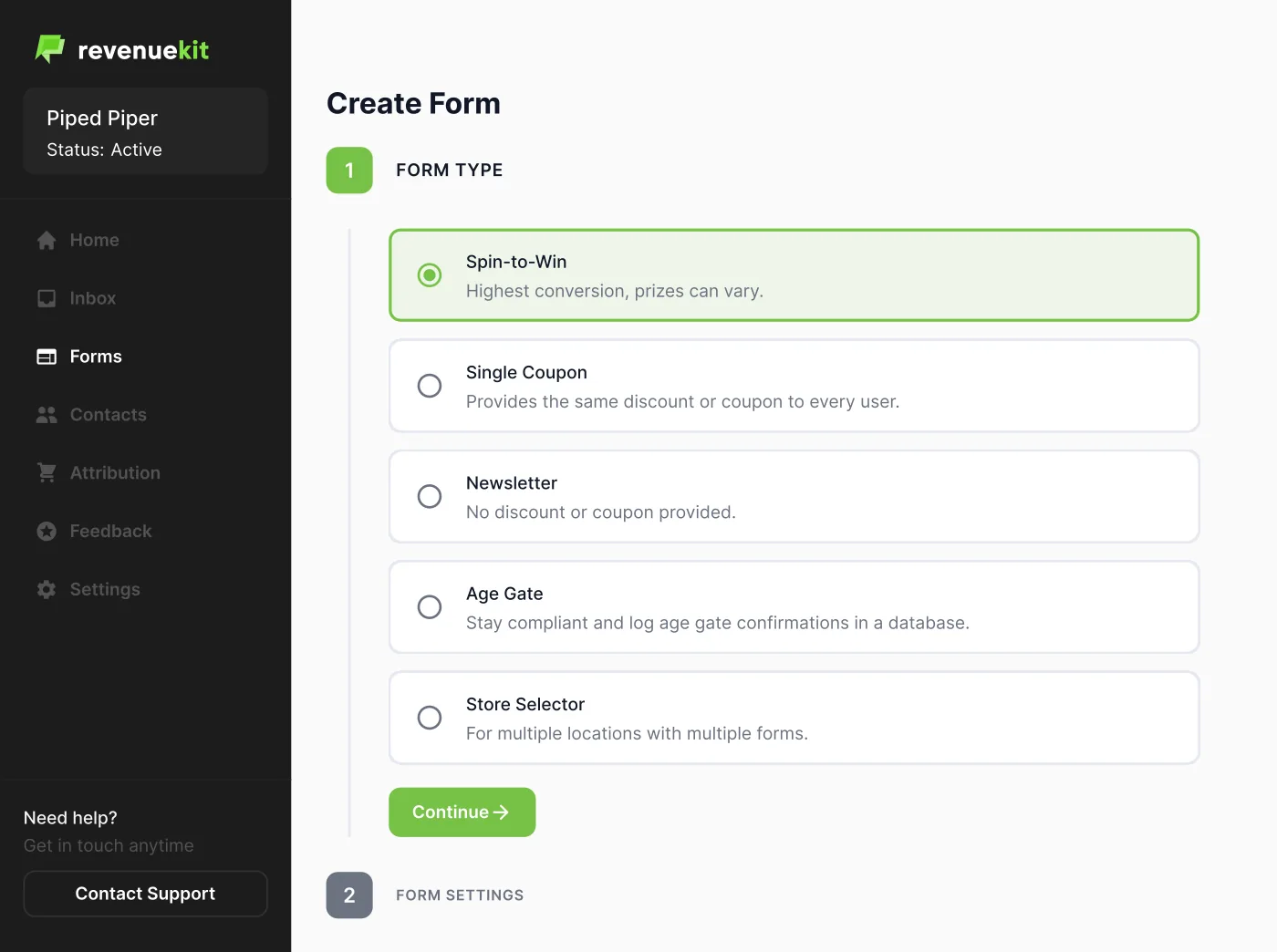Click the Forms icon in the sidebar
Image resolution: width=1277 pixels, height=952 pixels.
pos(46,357)
